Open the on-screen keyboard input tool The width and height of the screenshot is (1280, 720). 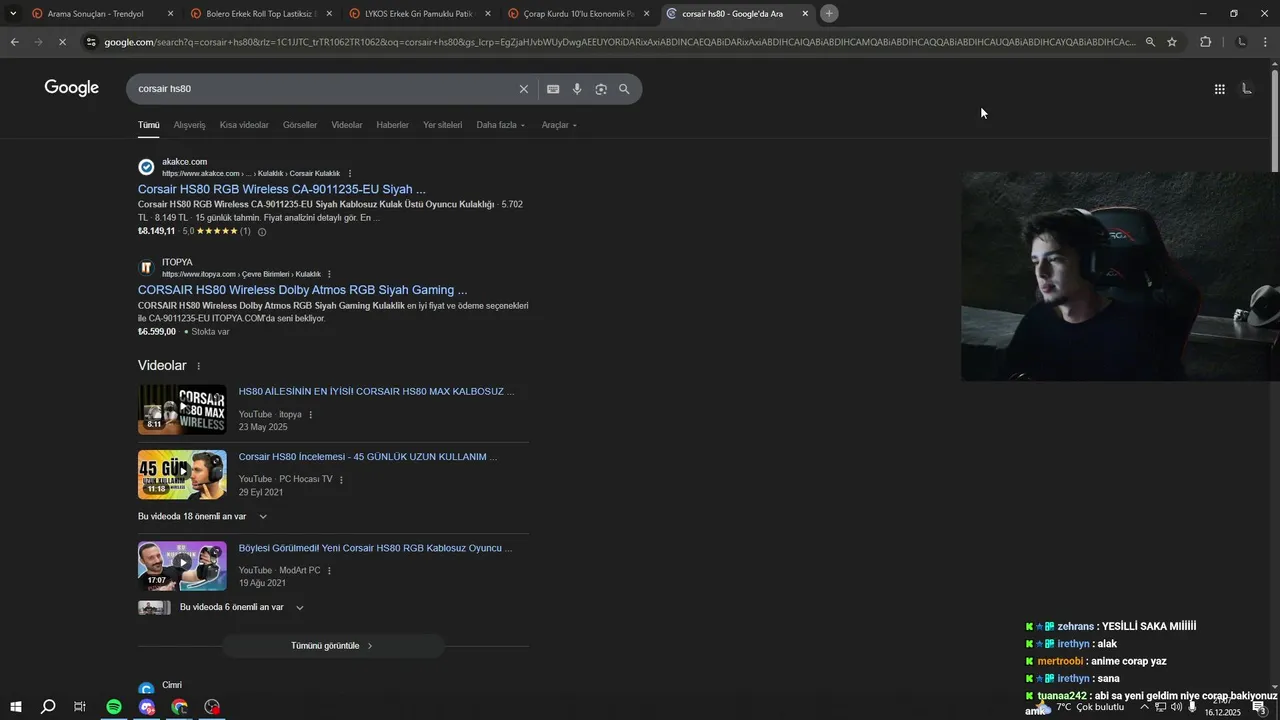[x=553, y=89]
